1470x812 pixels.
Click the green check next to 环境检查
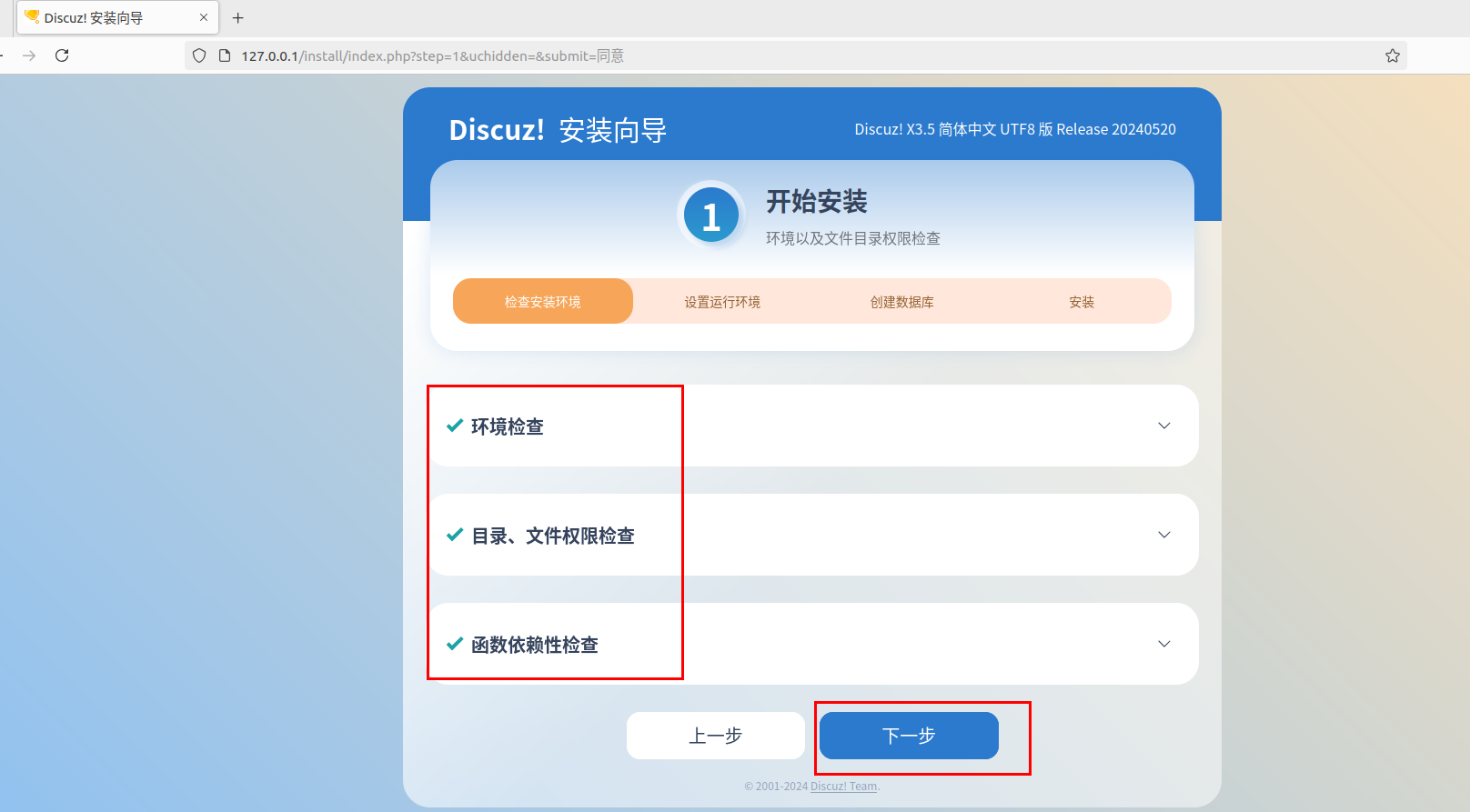(x=455, y=426)
